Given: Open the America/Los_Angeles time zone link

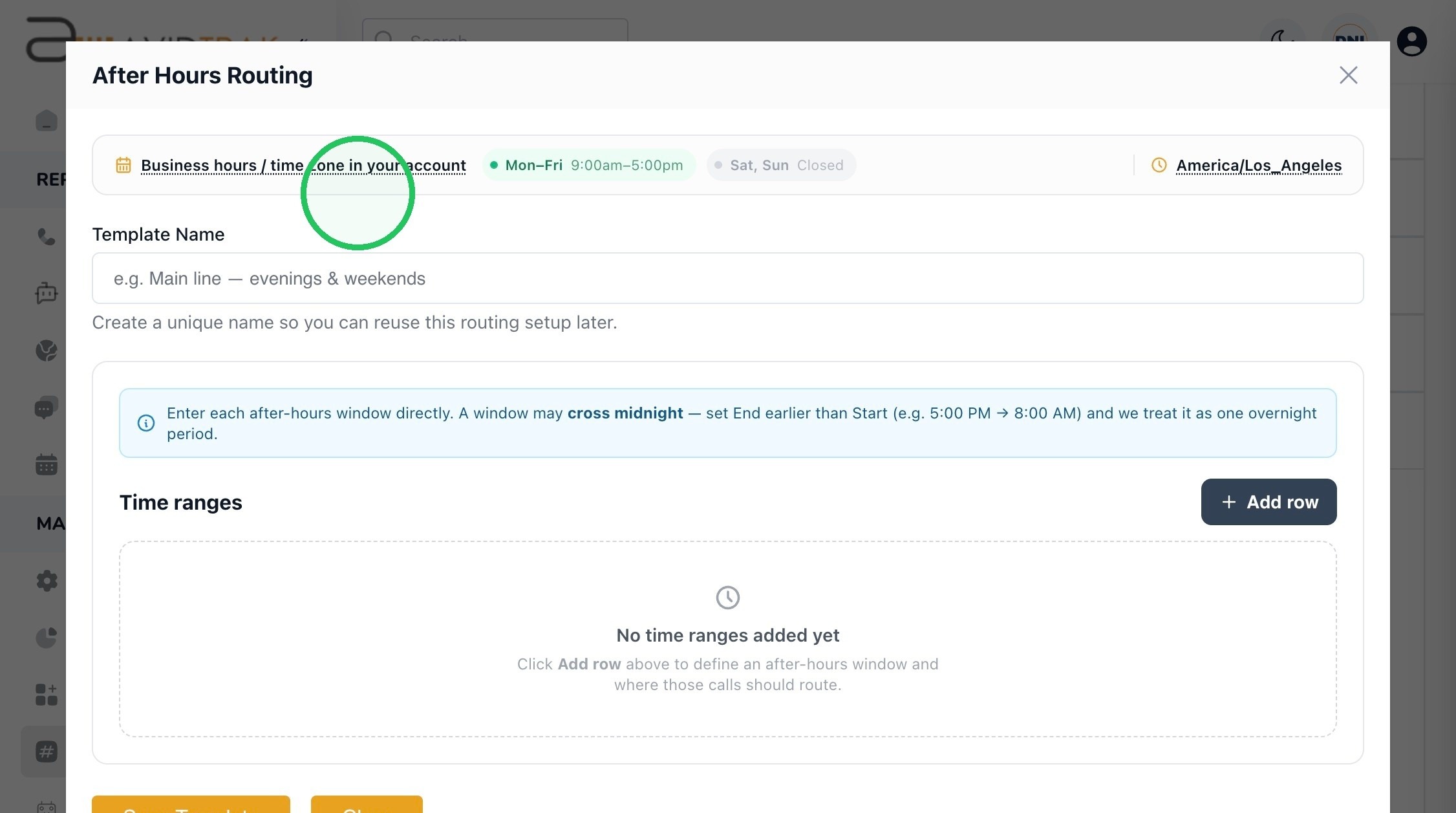Looking at the screenshot, I should [1259, 166].
